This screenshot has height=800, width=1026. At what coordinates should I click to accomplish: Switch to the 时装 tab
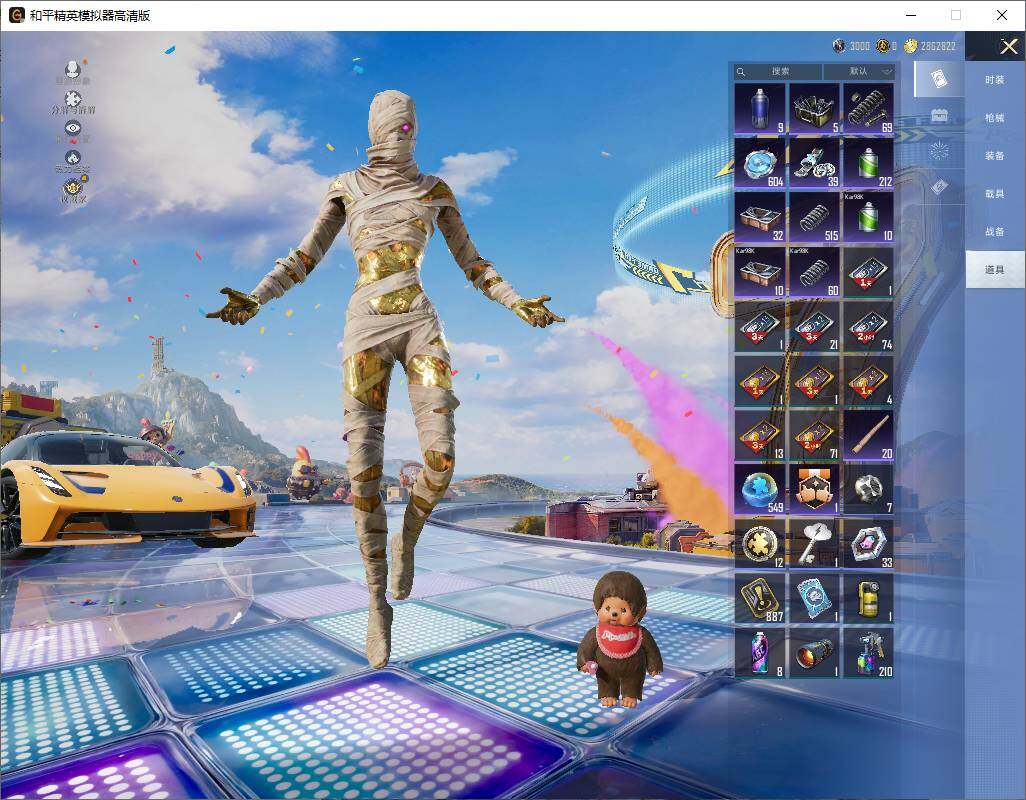[x=995, y=80]
